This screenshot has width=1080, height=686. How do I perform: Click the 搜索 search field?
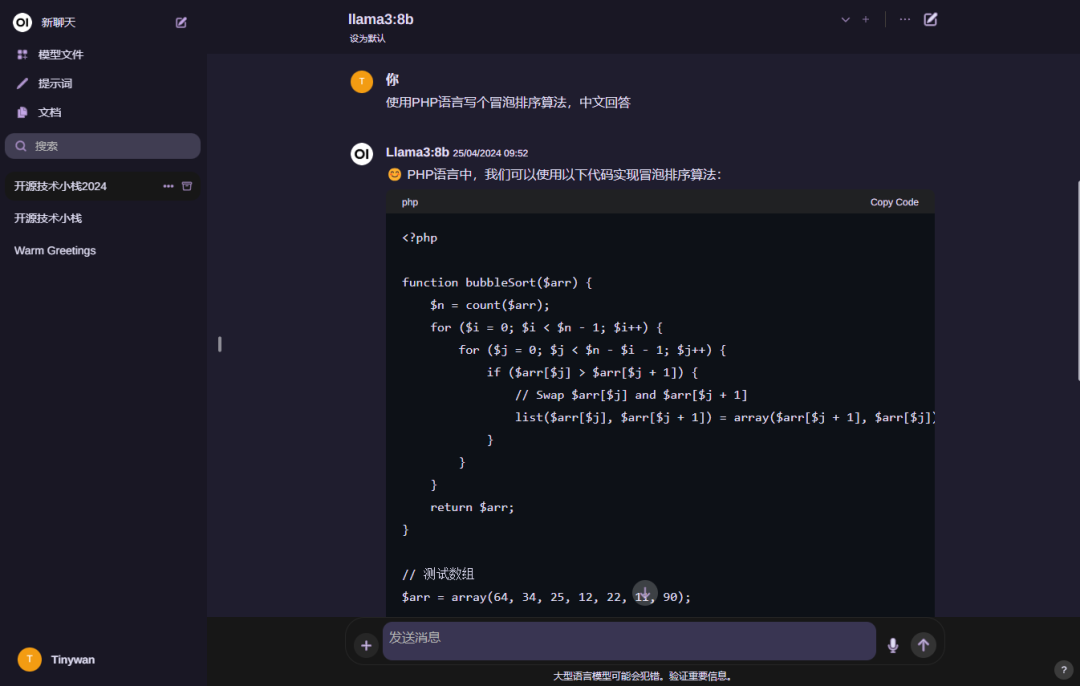click(103, 146)
